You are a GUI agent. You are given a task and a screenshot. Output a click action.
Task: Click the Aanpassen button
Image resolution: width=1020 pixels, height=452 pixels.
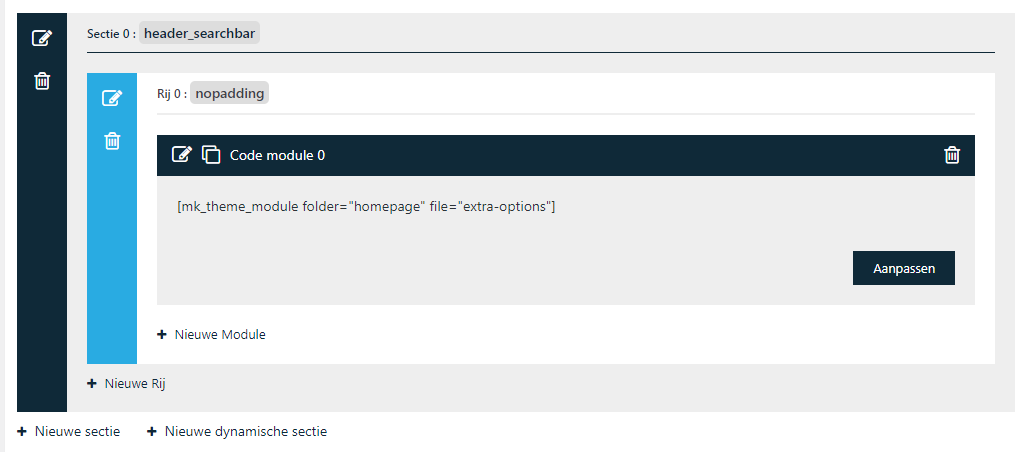(x=904, y=268)
